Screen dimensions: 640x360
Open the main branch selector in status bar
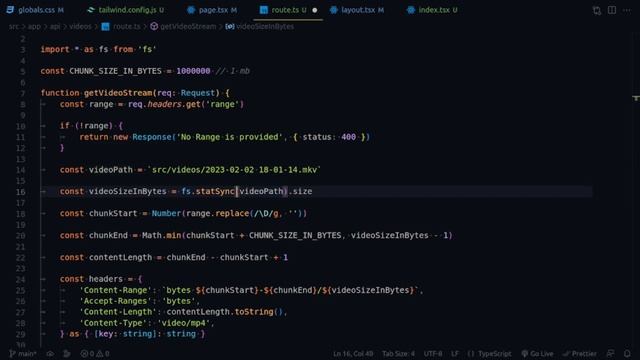point(23,354)
